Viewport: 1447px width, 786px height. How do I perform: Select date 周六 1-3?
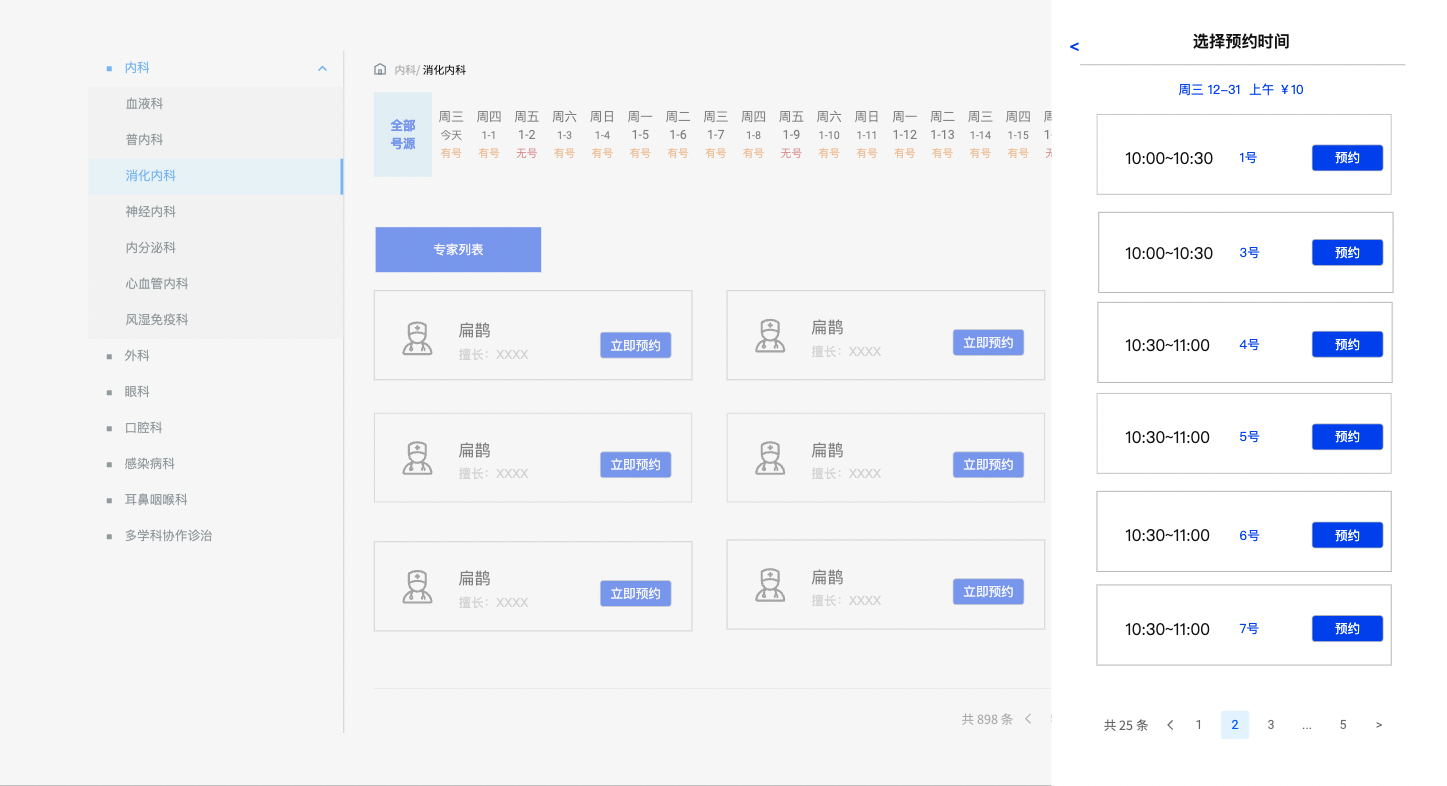564,135
